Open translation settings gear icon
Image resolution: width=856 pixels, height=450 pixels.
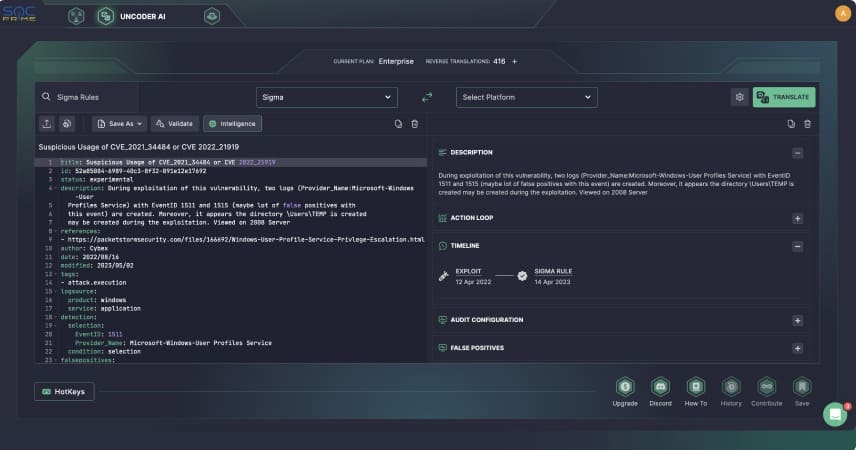739,97
